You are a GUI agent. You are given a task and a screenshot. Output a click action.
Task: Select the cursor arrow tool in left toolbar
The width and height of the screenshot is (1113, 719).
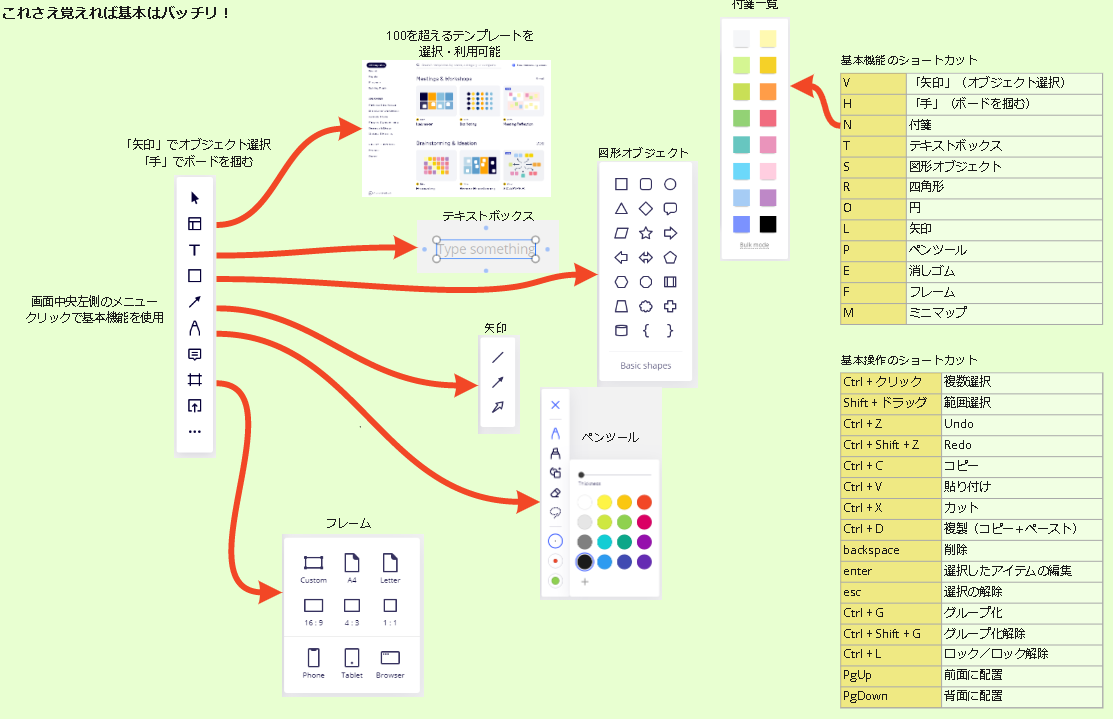coord(195,198)
